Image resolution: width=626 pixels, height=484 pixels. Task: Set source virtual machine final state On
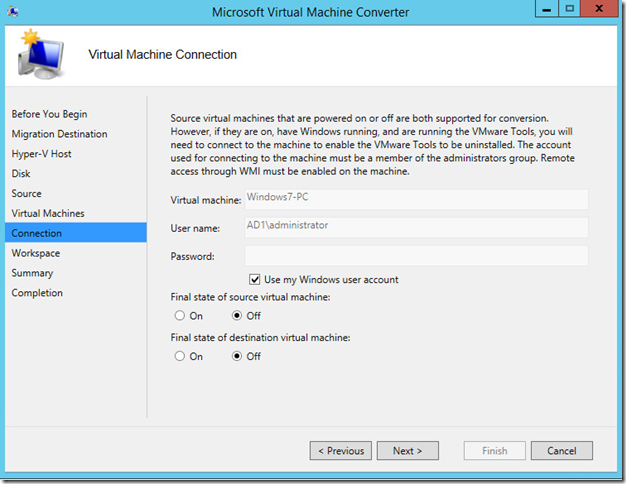pyautogui.click(x=180, y=315)
